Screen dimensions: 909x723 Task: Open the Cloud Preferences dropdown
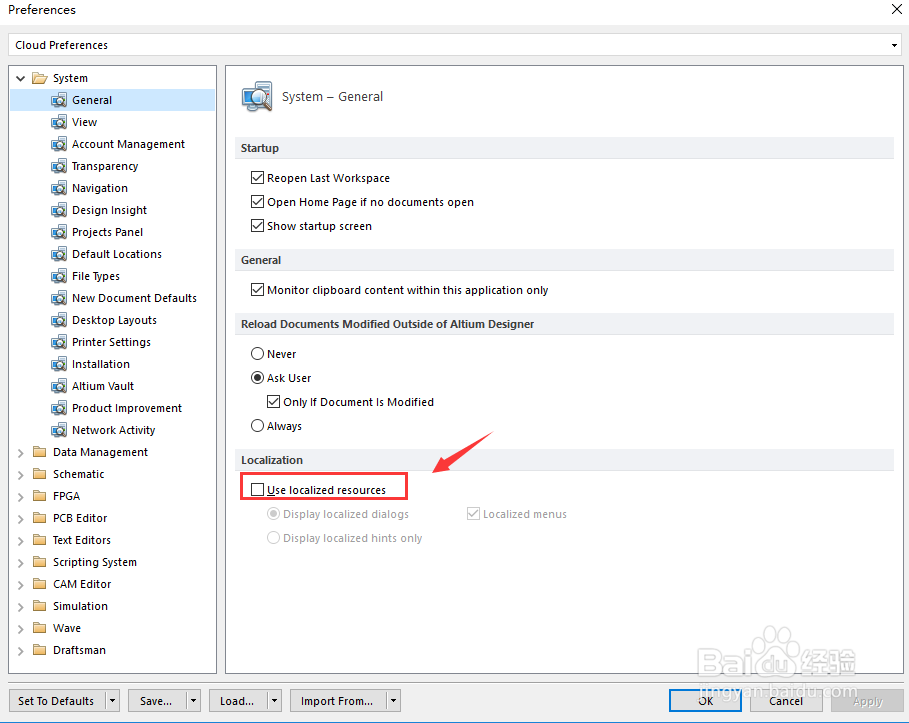pyautogui.click(x=894, y=45)
